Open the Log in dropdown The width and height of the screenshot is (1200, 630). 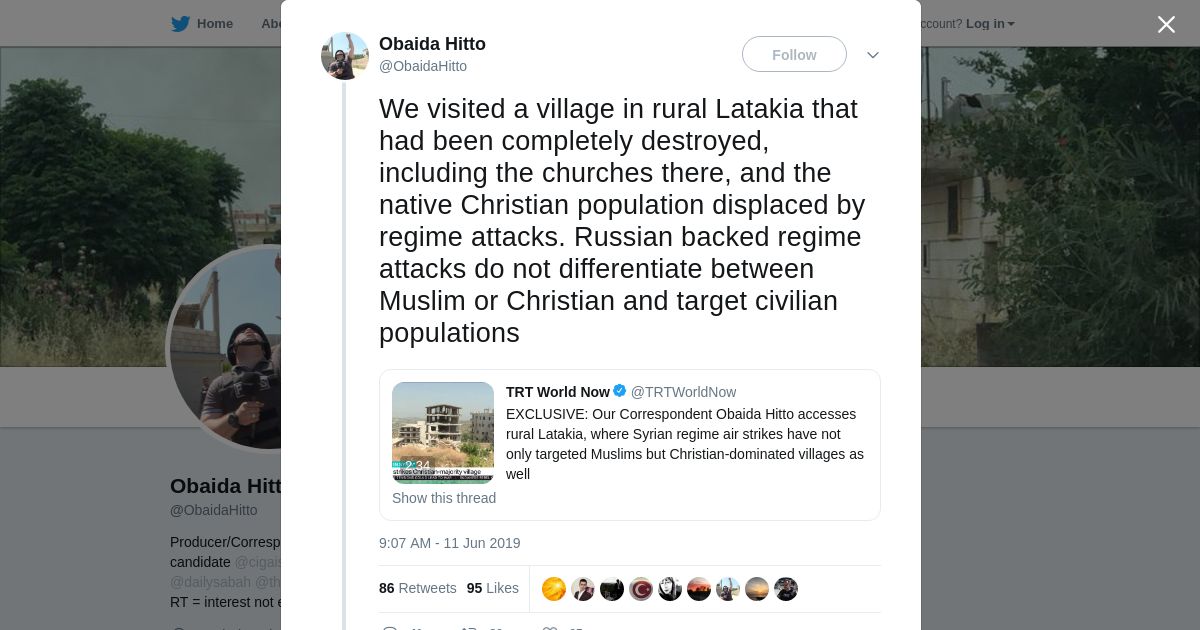coord(989,24)
